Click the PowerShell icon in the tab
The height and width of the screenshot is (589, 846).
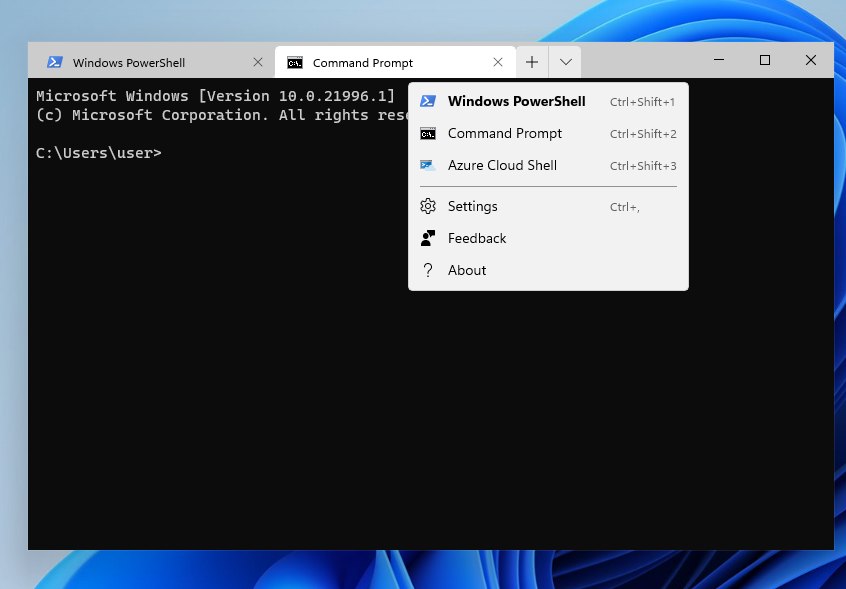(54, 62)
